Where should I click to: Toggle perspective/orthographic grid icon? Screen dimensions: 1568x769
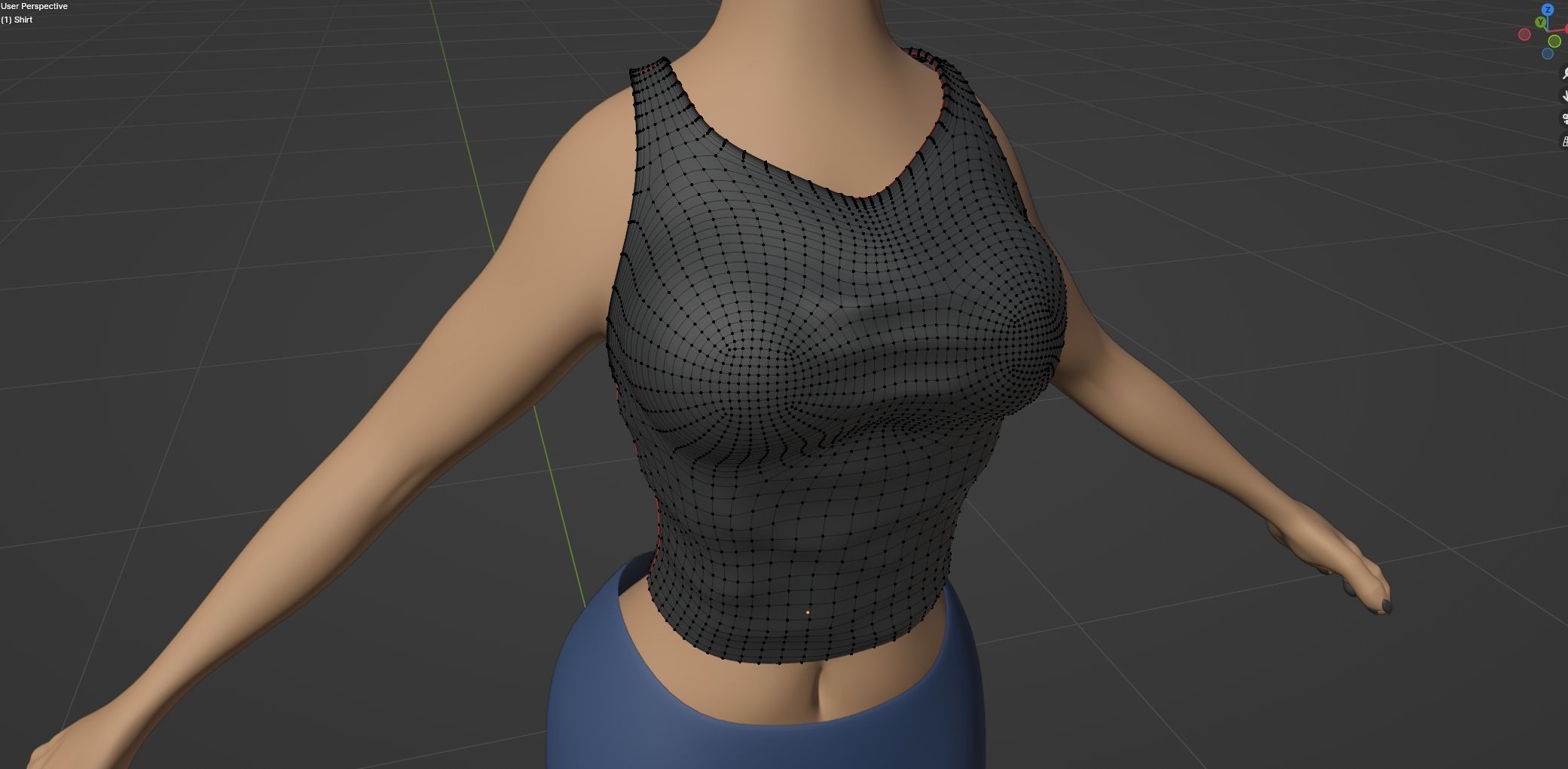click(x=1564, y=141)
